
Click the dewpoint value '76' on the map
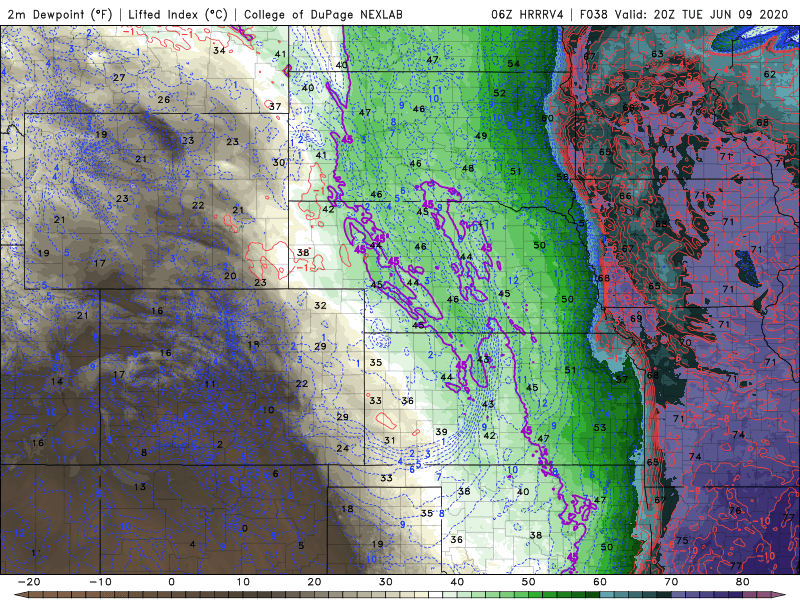pos(735,510)
